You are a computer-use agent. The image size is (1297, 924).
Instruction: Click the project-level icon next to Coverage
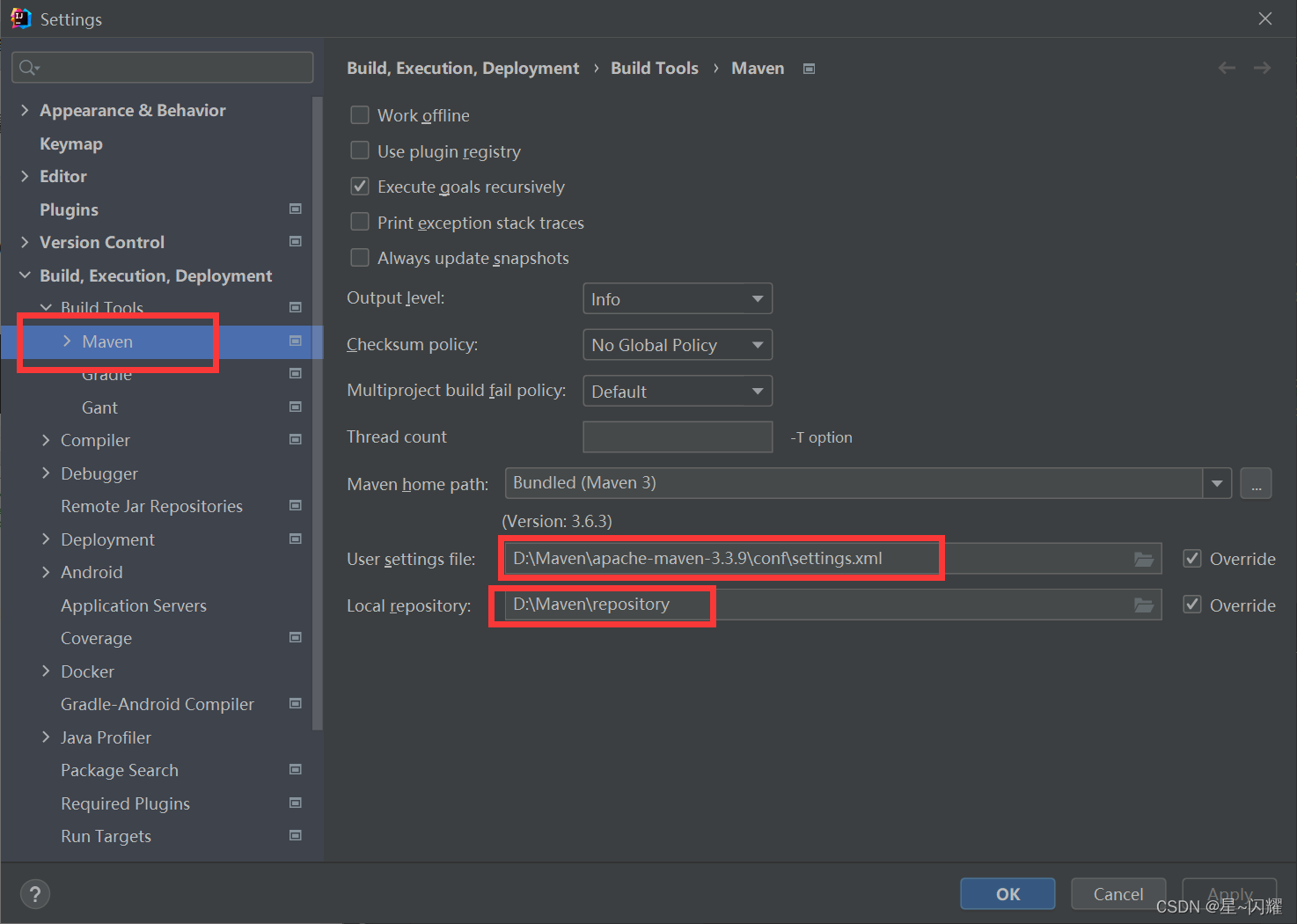(x=296, y=637)
